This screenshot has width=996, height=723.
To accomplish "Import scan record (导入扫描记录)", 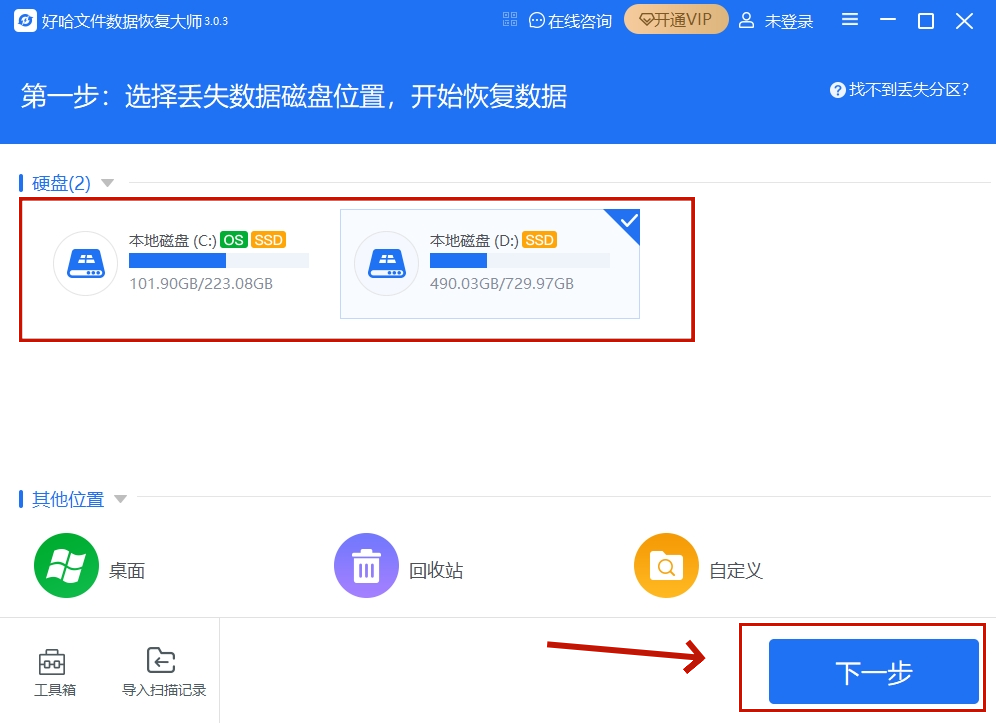I will pyautogui.click(x=164, y=672).
